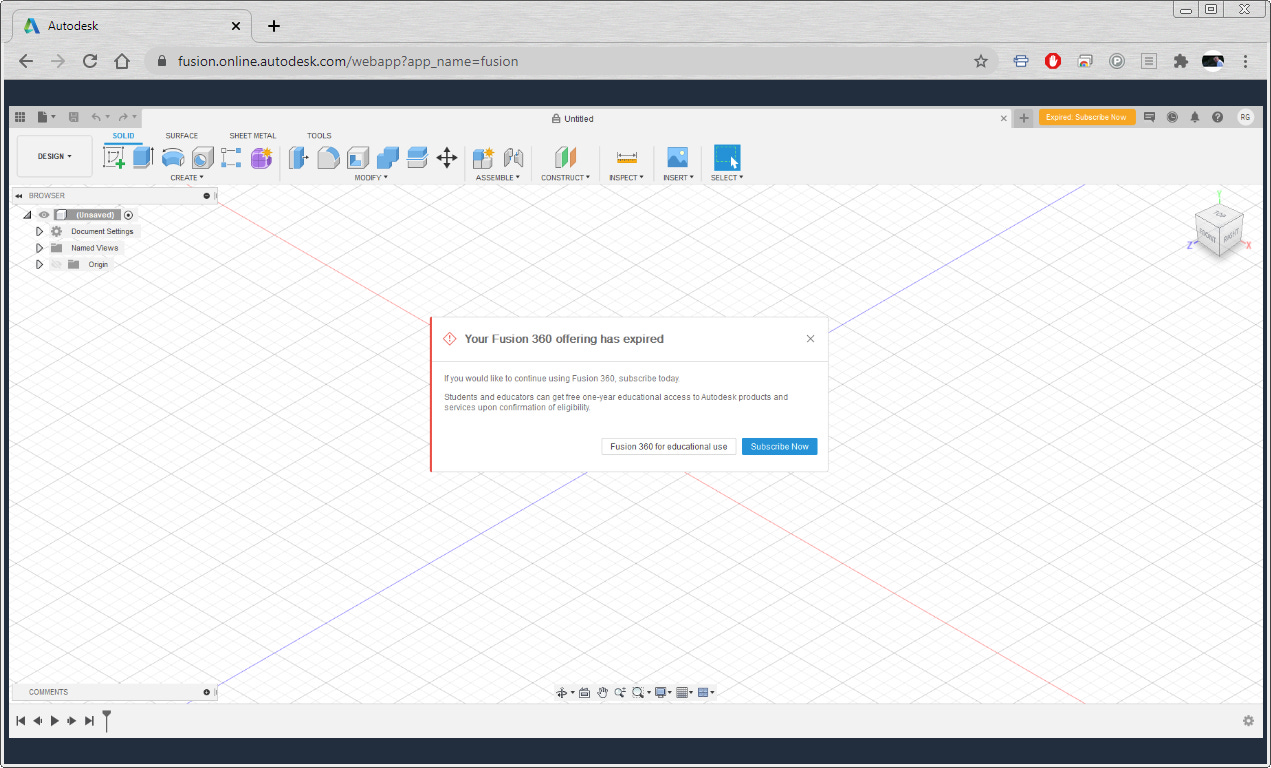Click the Save disk icon
Viewport: 1271px width, 768px height.
tap(74, 117)
